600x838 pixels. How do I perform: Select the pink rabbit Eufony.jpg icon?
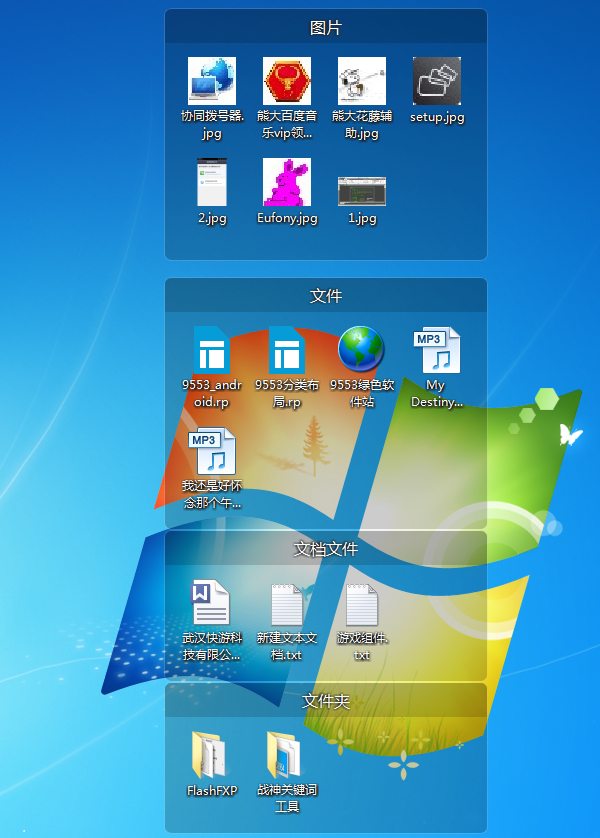click(287, 182)
